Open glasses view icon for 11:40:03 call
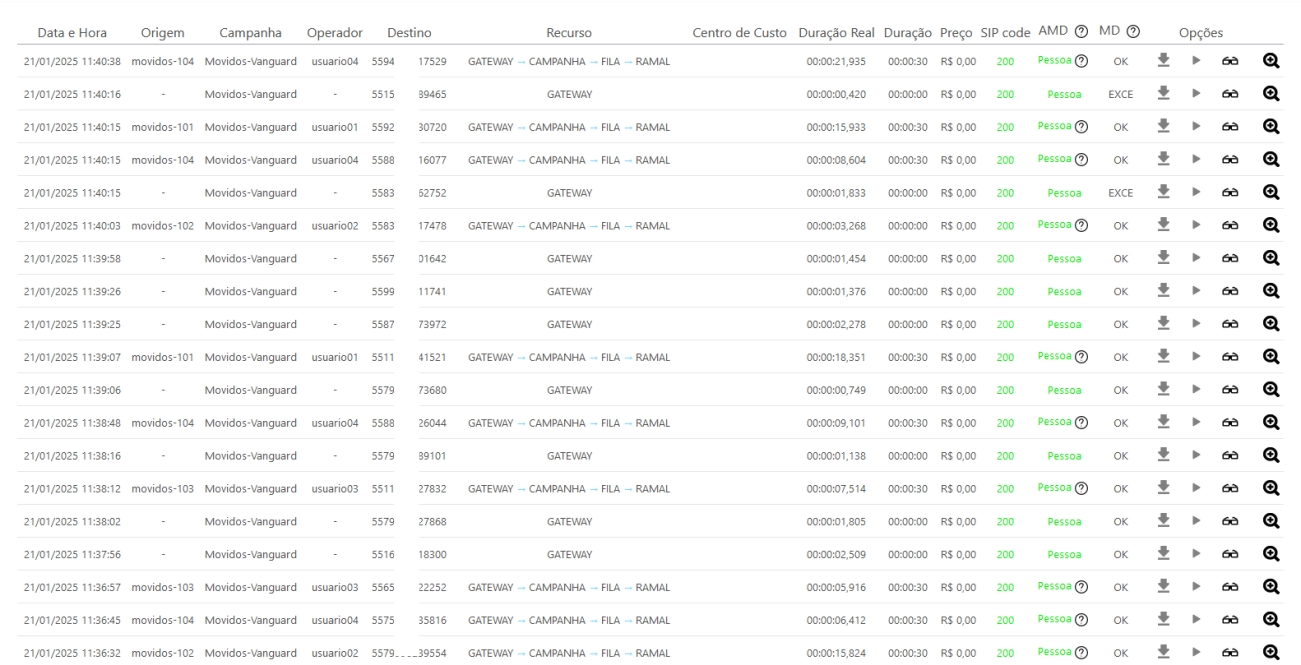1301x665 pixels. [1229, 226]
